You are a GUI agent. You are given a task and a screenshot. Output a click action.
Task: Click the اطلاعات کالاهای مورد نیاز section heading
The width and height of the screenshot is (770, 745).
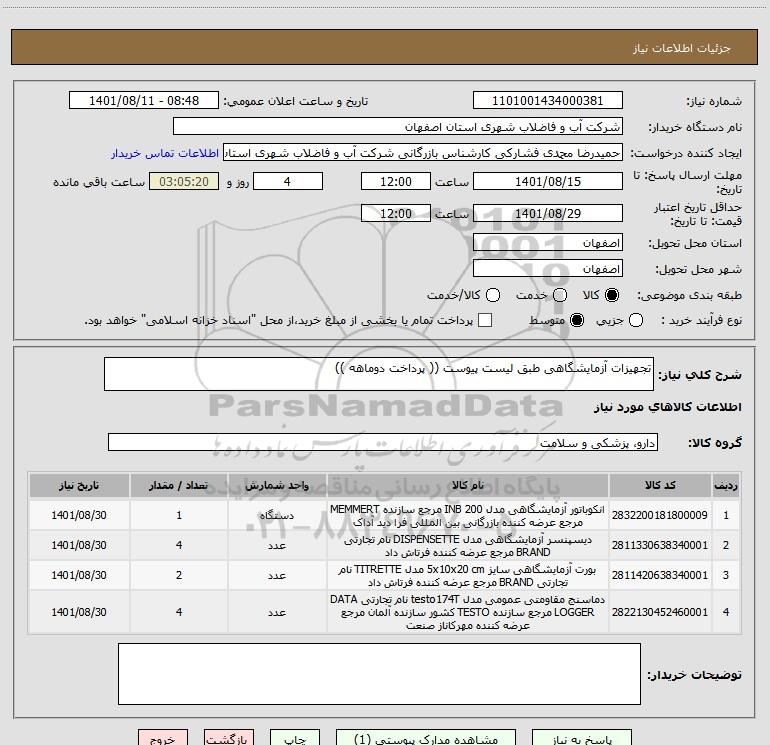667,407
